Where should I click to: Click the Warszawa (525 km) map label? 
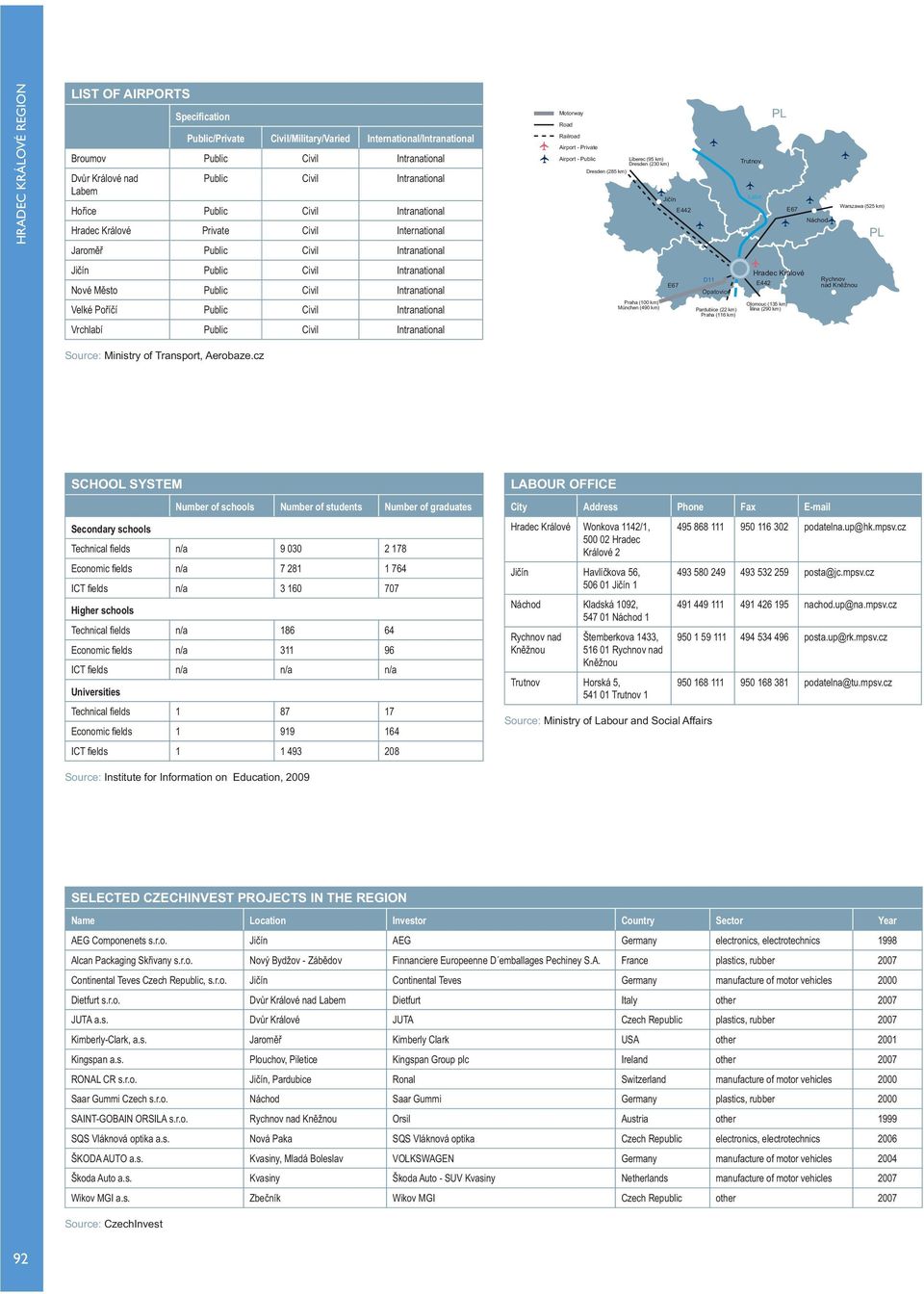861,206
